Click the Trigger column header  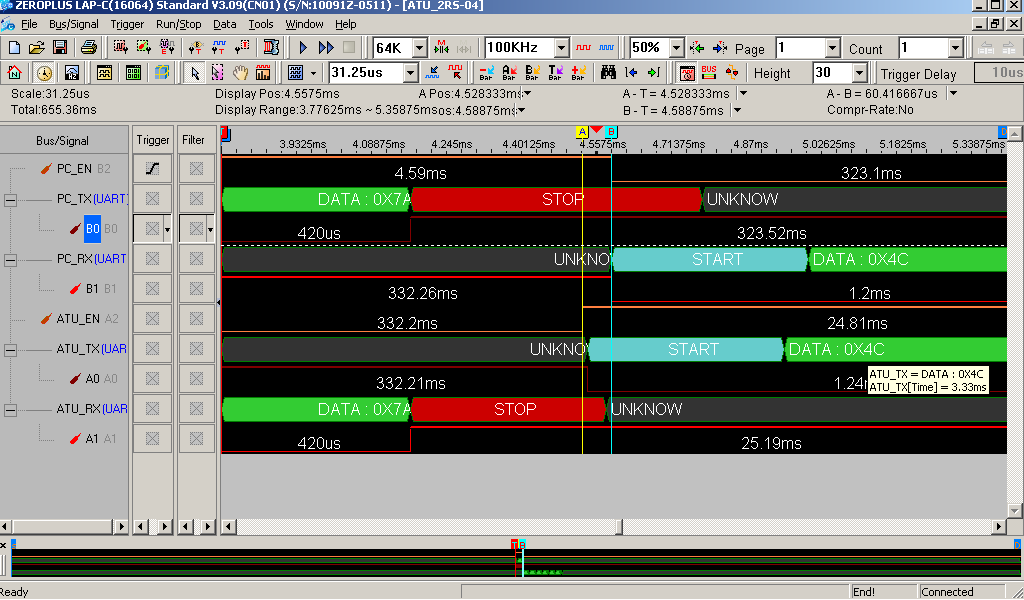153,140
